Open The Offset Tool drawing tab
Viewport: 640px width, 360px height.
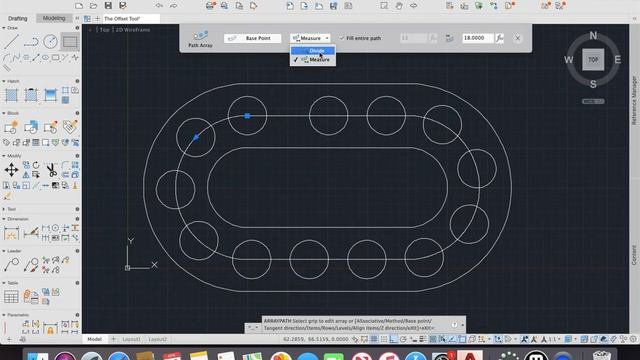point(131,18)
